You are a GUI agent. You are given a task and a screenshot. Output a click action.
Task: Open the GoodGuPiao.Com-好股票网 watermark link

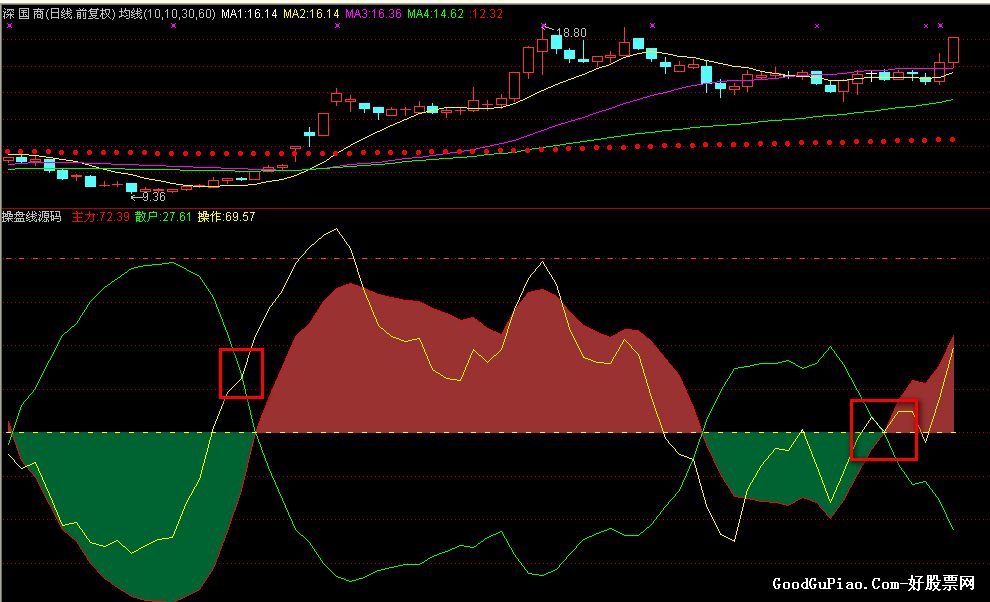coord(874,583)
